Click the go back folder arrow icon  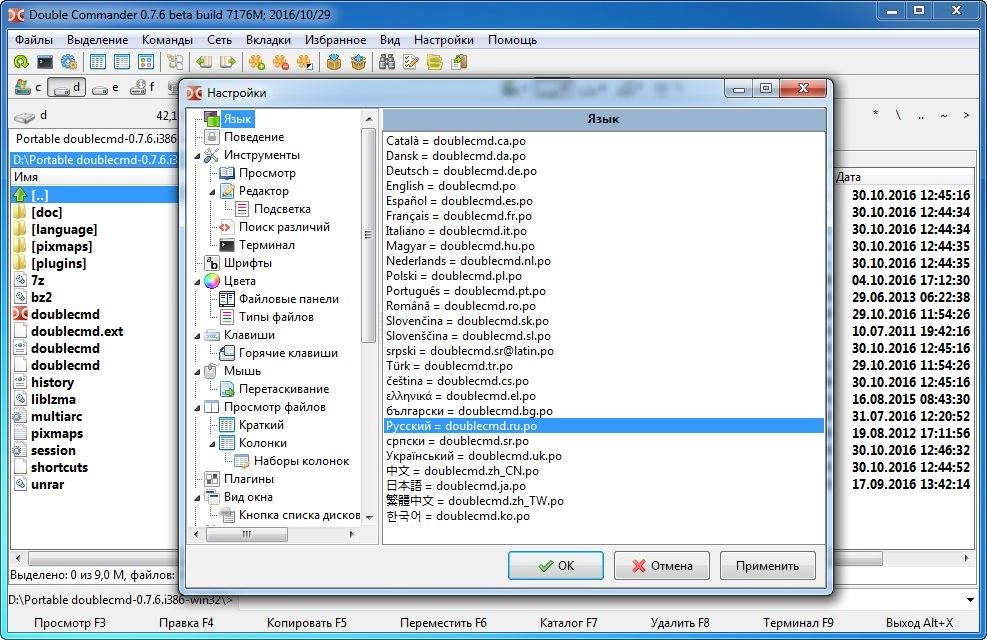coord(203,62)
